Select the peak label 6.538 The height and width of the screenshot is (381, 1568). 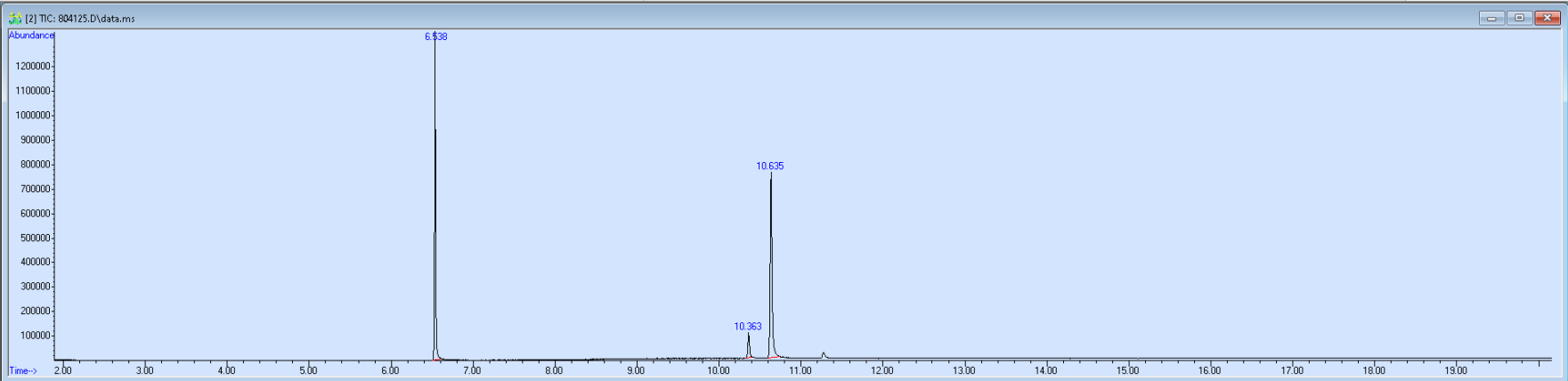[x=435, y=36]
